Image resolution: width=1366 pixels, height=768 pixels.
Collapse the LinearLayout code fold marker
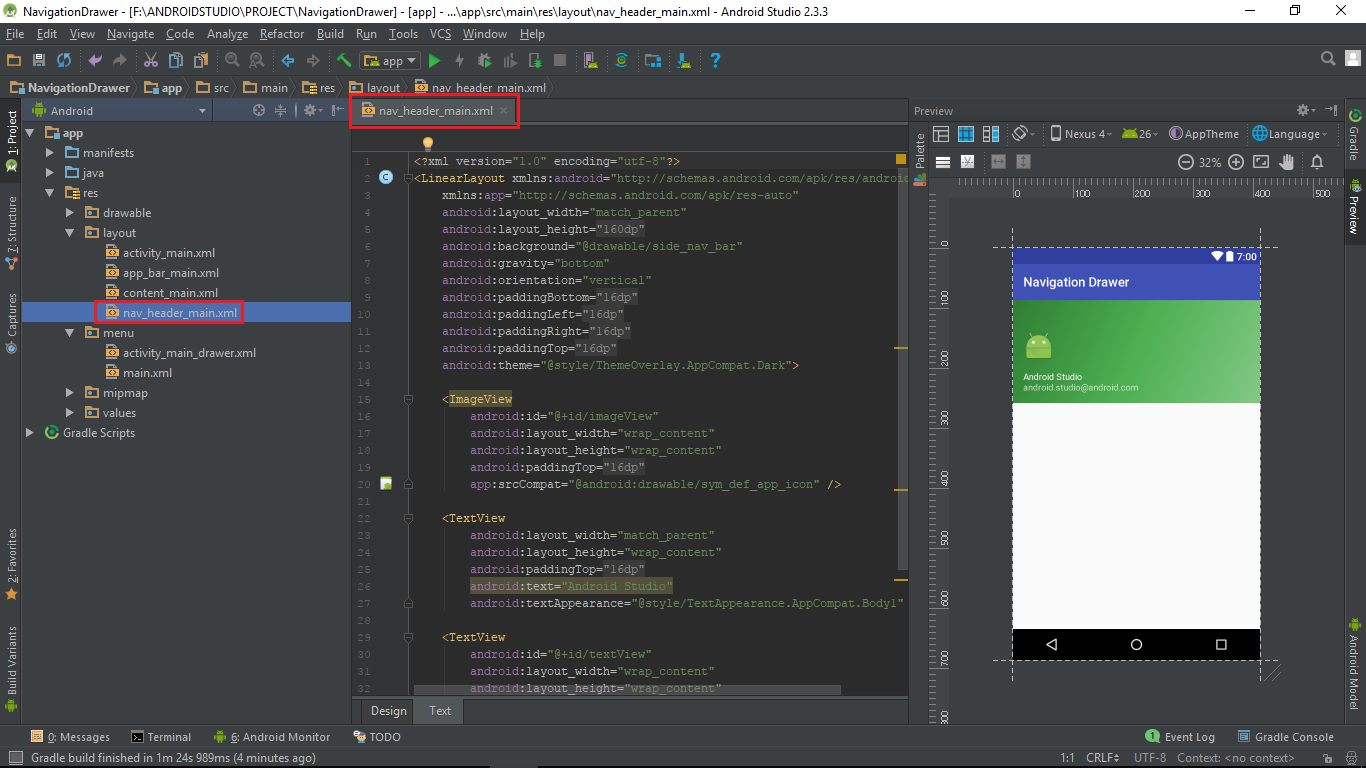(x=407, y=177)
